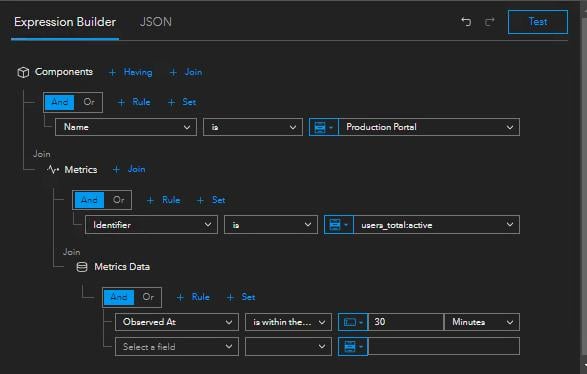Switch to the Expression Builder tab
The width and height of the screenshot is (587, 374).
click(x=65, y=22)
